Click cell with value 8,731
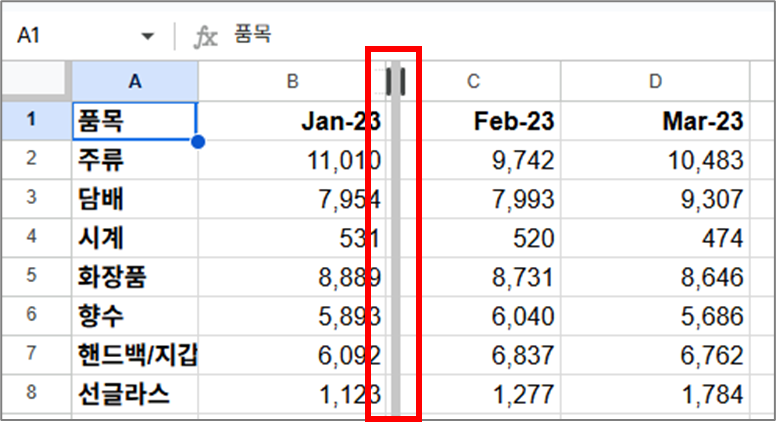The width and height of the screenshot is (776, 422). point(481,277)
